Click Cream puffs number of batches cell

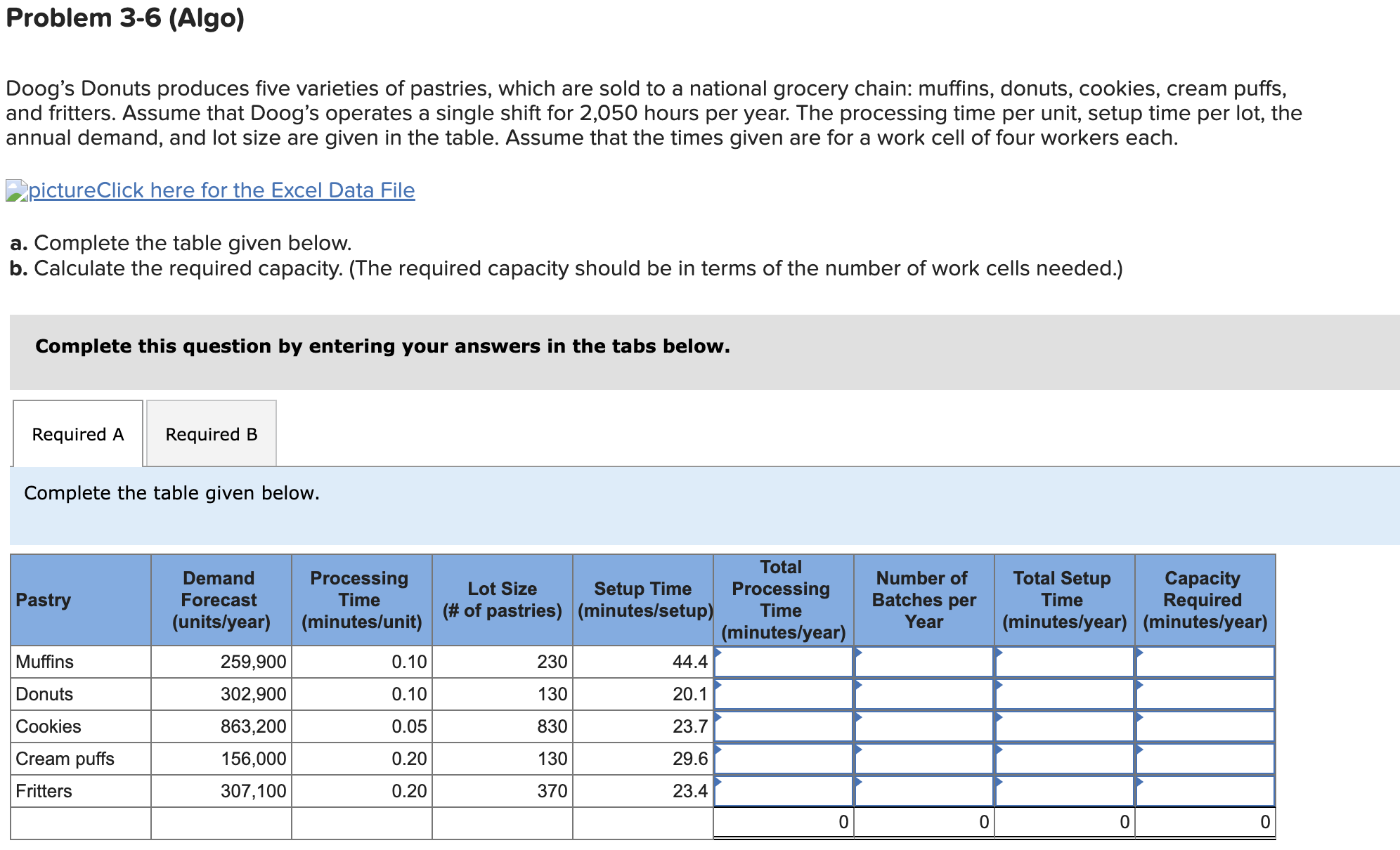point(923,759)
